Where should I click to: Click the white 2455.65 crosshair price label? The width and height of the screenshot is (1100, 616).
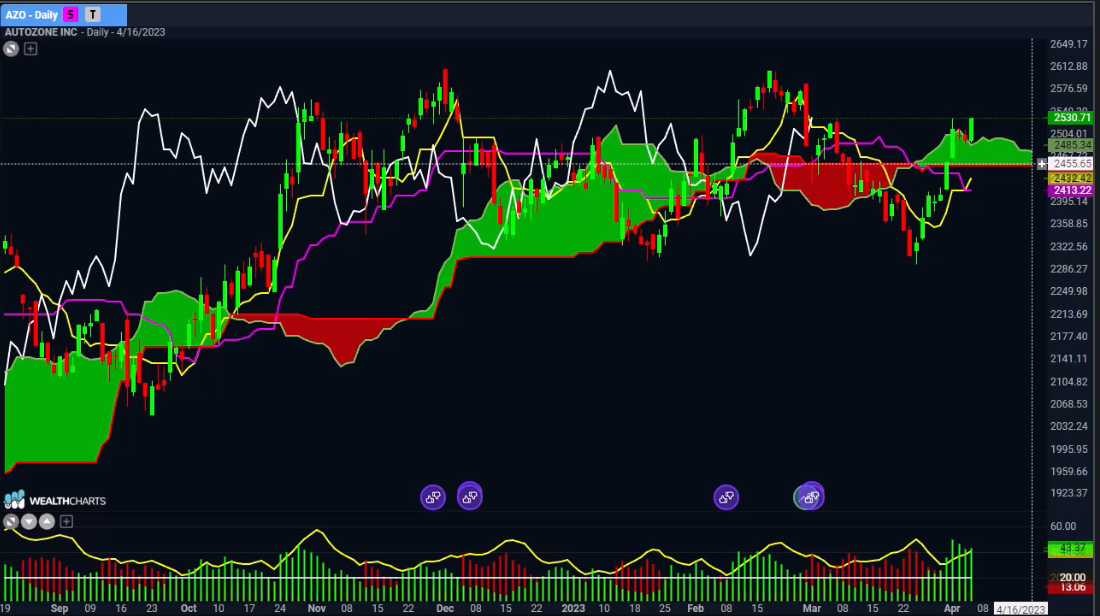(1071, 164)
